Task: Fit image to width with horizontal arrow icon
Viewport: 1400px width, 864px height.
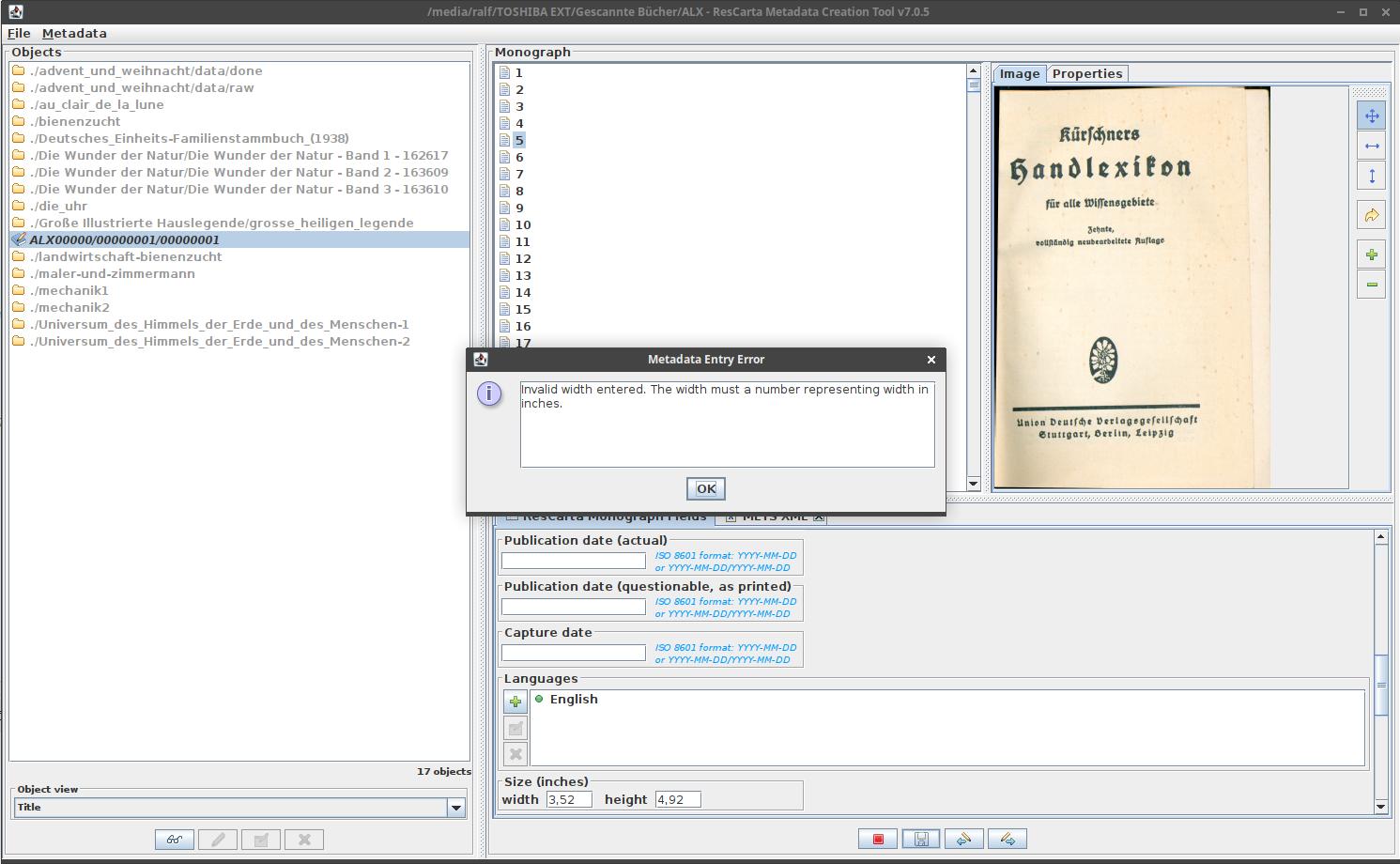Action: 1372,146
